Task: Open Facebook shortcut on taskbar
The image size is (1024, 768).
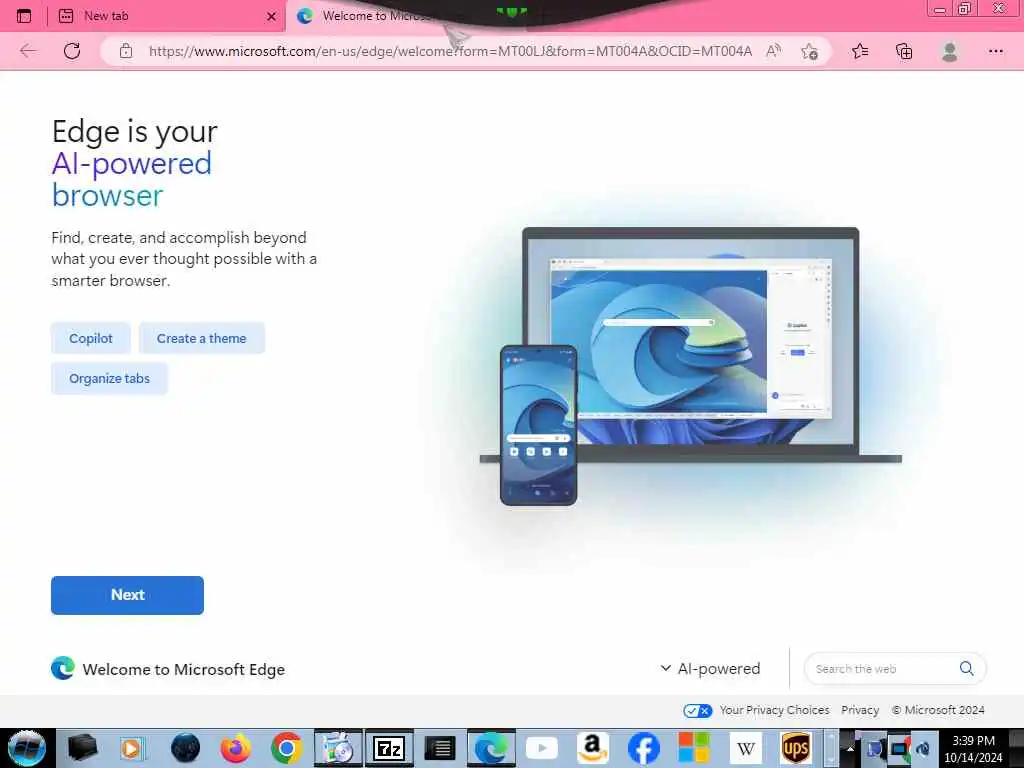Action: (643, 748)
